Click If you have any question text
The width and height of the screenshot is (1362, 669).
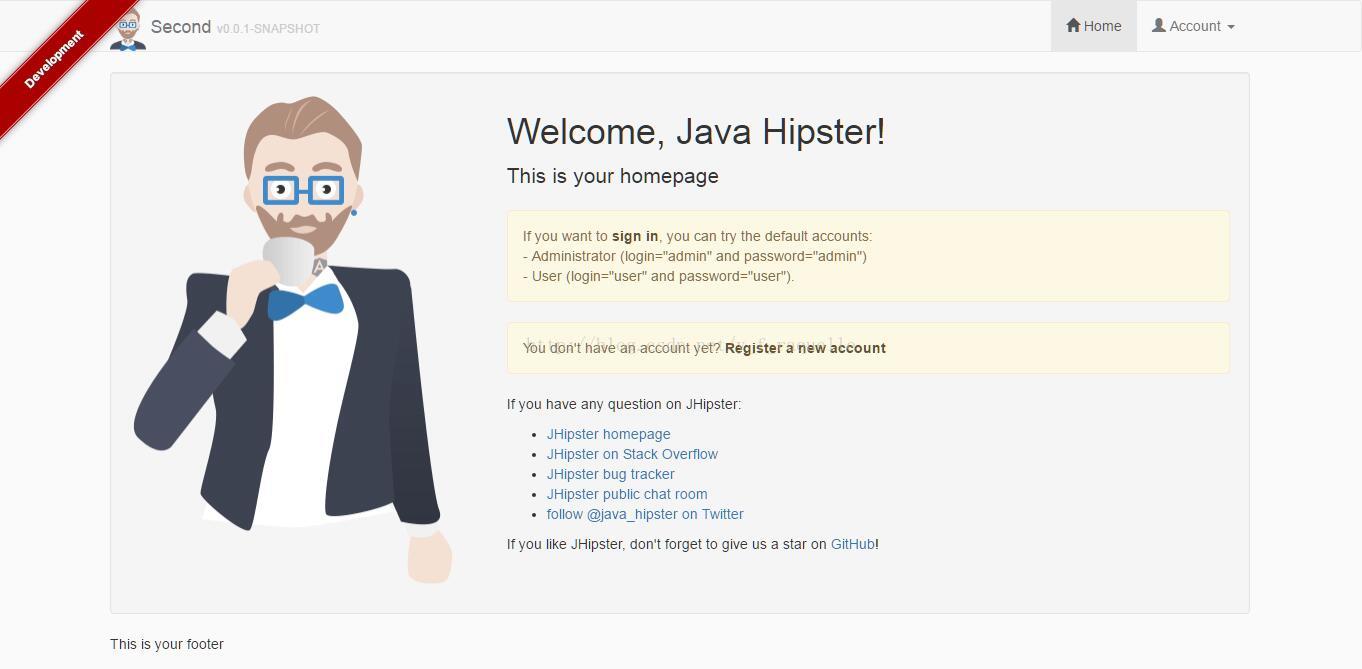(624, 404)
